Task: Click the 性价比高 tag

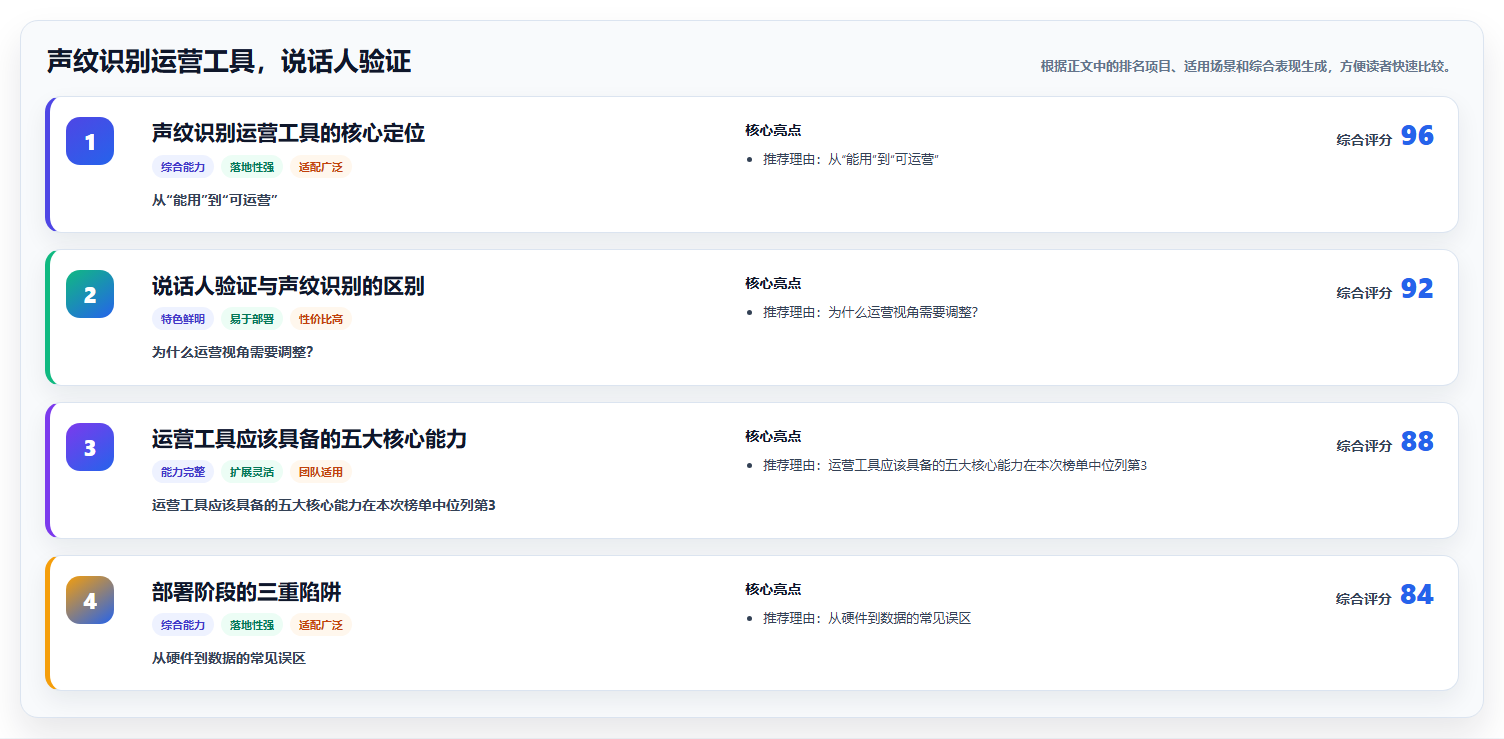Action: pyautogui.click(x=321, y=319)
